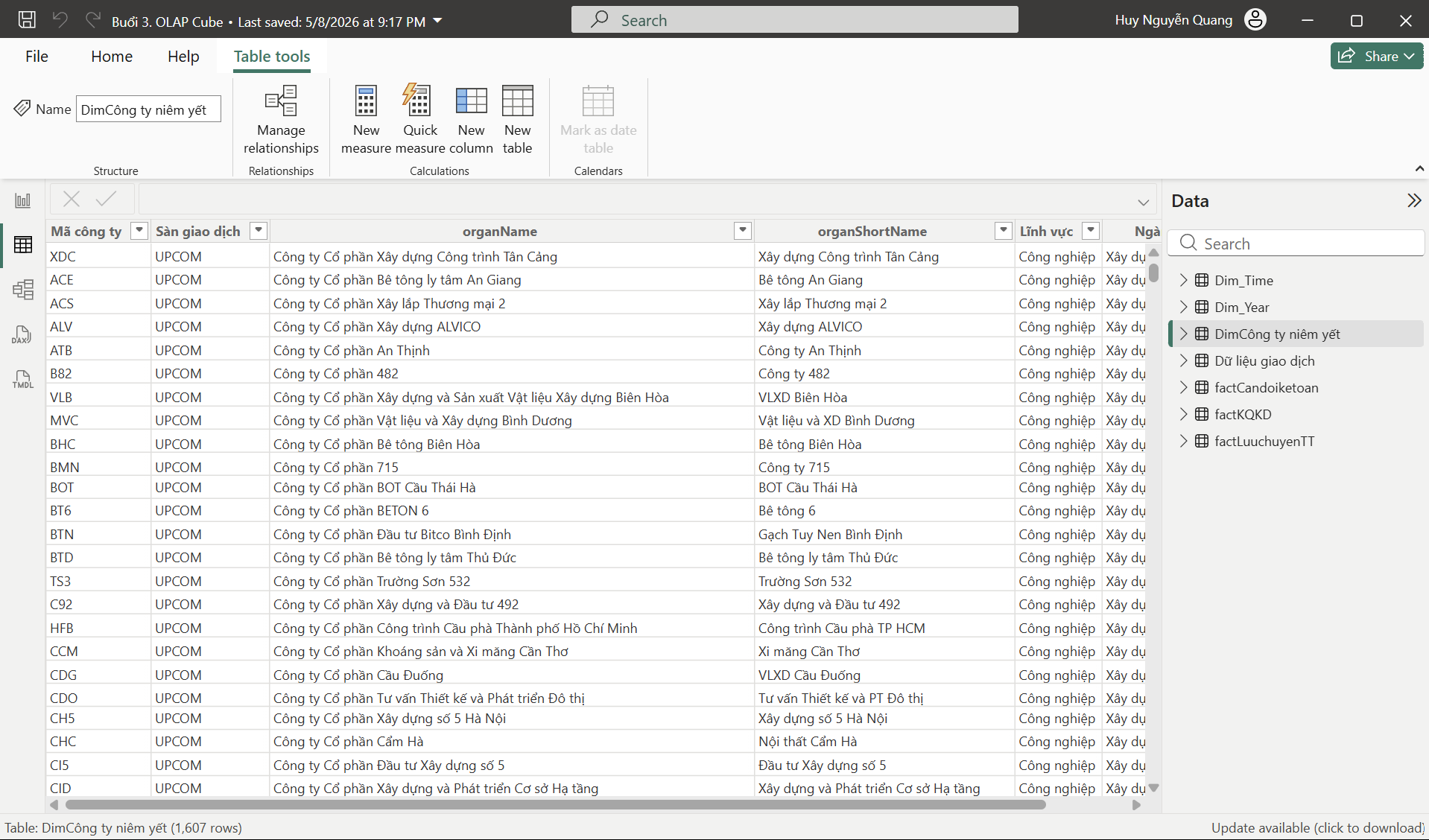Click the horizontal scrollbar of the table

coord(555,805)
